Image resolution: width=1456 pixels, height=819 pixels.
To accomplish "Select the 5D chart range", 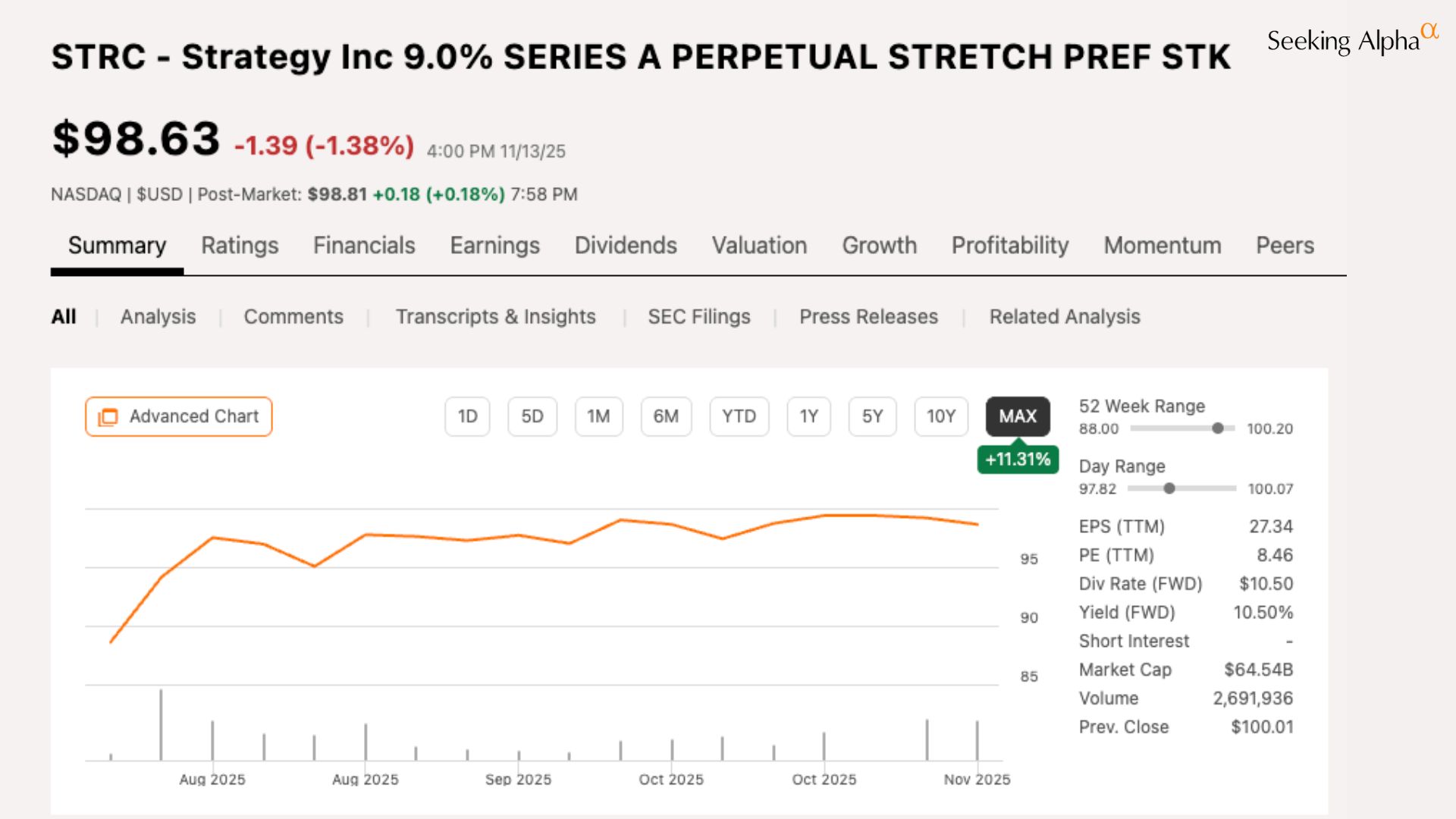I will [532, 416].
